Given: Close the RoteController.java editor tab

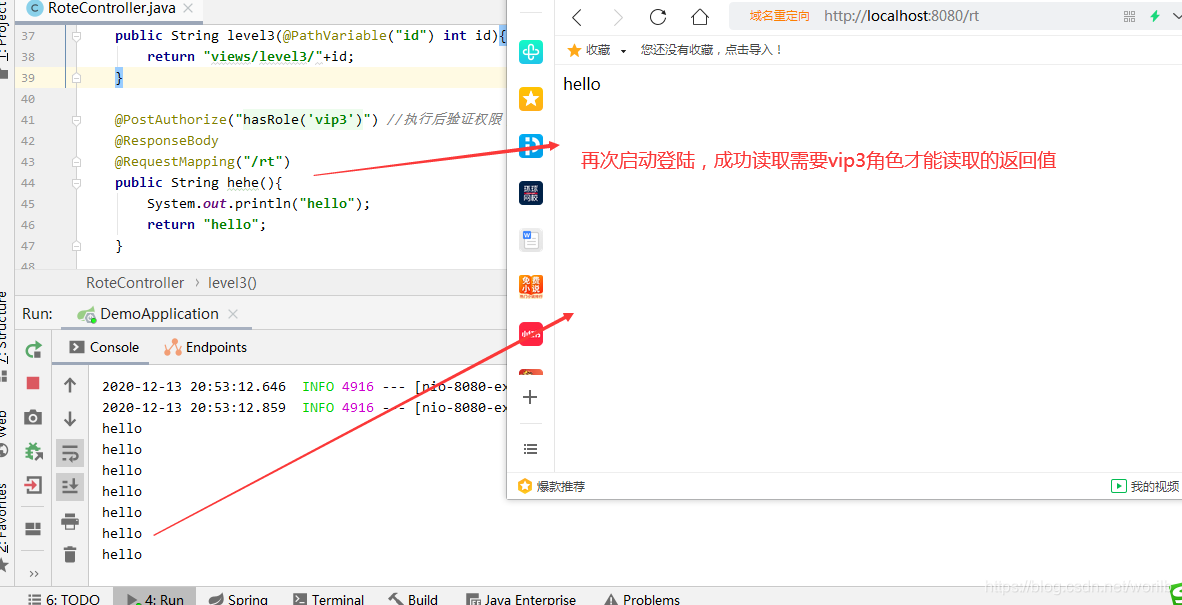Looking at the screenshot, I should [188, 9].
